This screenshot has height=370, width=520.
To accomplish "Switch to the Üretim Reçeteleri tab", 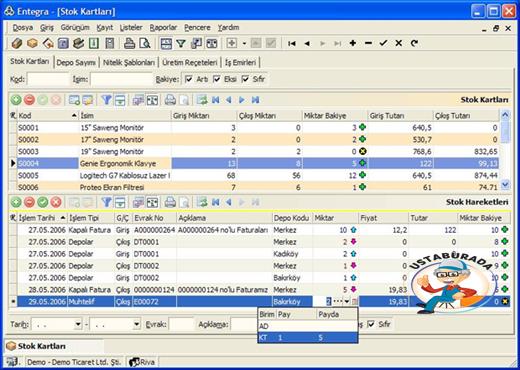I will (x=189, y=62).
